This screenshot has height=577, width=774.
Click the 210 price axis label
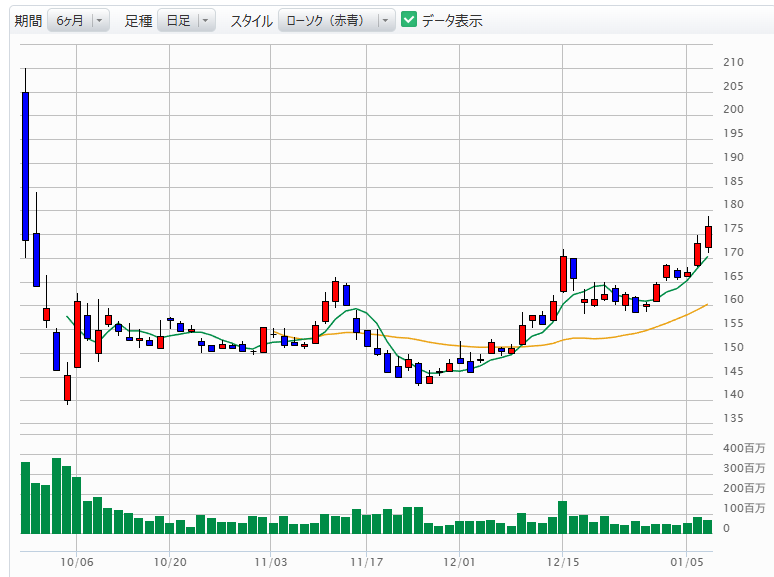coord(733,62)
